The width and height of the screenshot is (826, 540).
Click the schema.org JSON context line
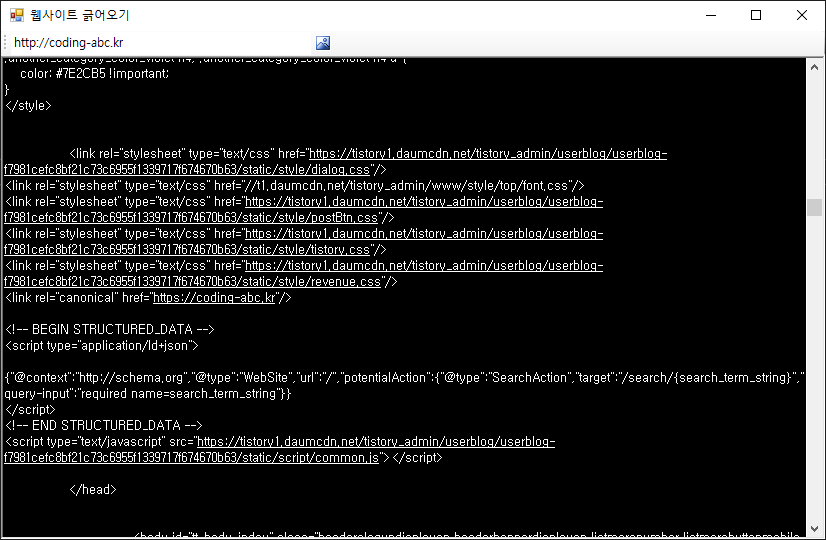point(404,378)
